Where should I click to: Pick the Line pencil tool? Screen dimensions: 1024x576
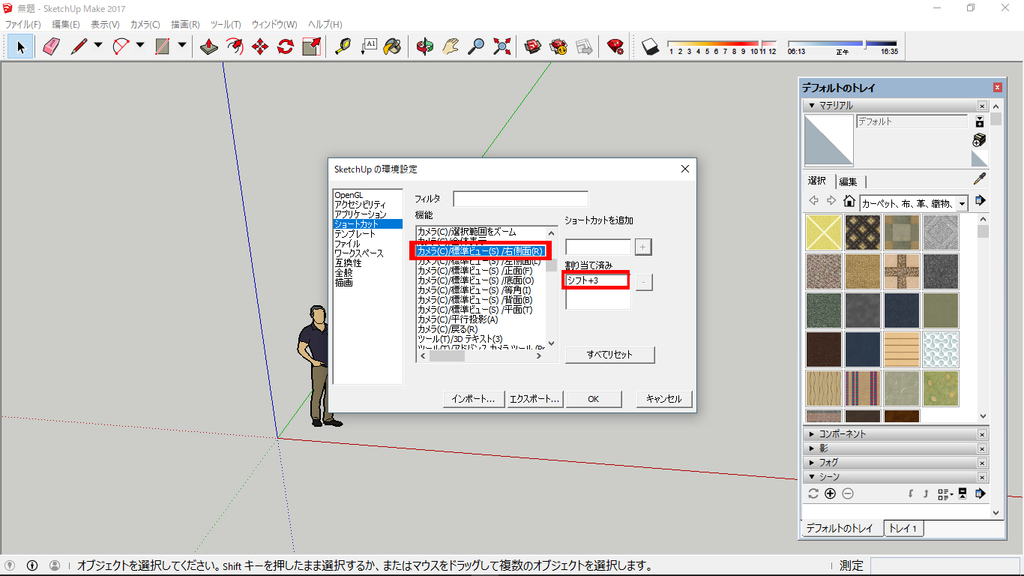pos(79,47)
